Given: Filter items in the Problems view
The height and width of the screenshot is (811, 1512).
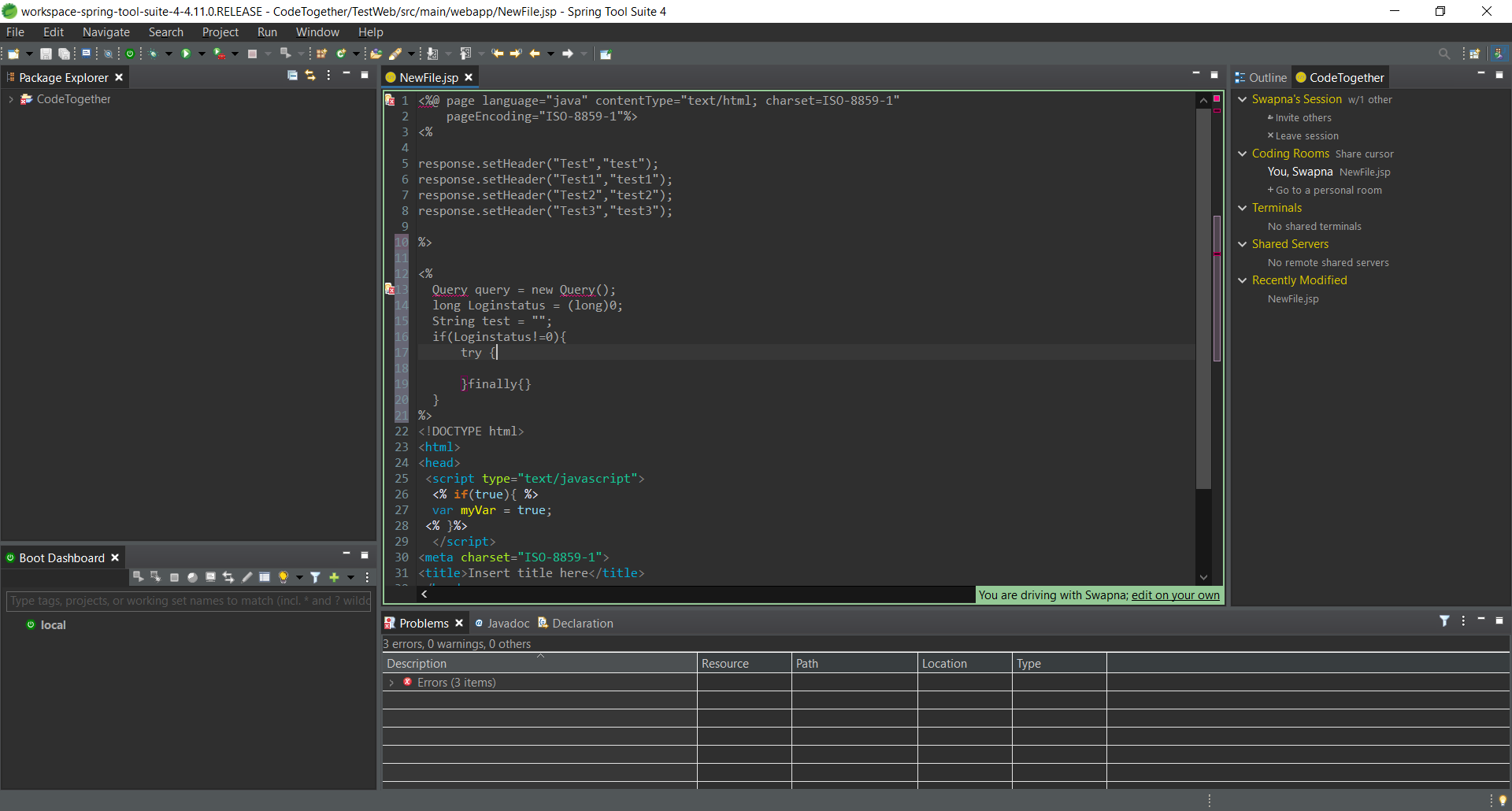Looking at the screenshot, I should tap(1445, 621).
